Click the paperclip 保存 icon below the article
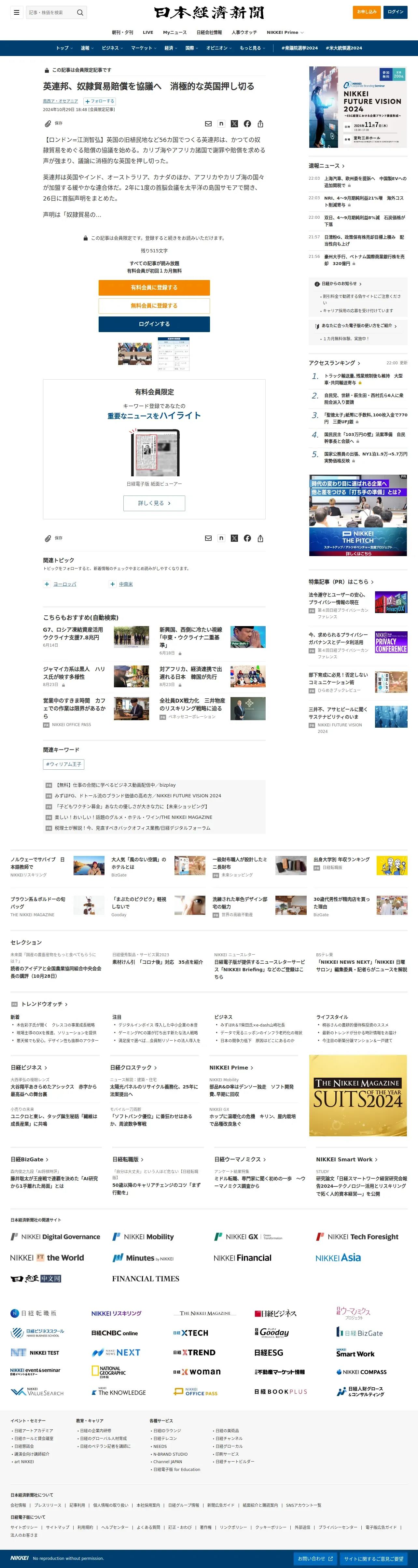This screenshot has width=418, height=1568. pyautogui.click(x=48, y=538)
